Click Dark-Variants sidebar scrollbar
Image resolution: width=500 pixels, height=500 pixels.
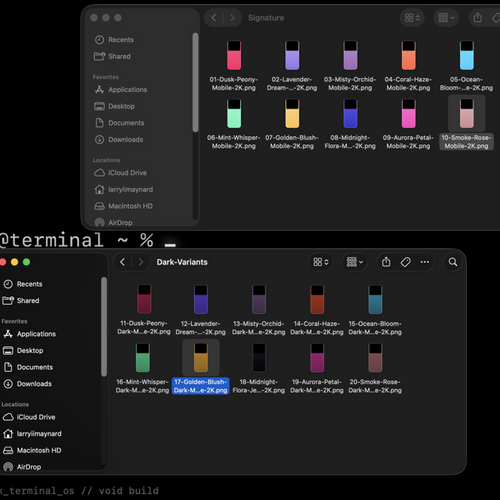tap(104, 327)
